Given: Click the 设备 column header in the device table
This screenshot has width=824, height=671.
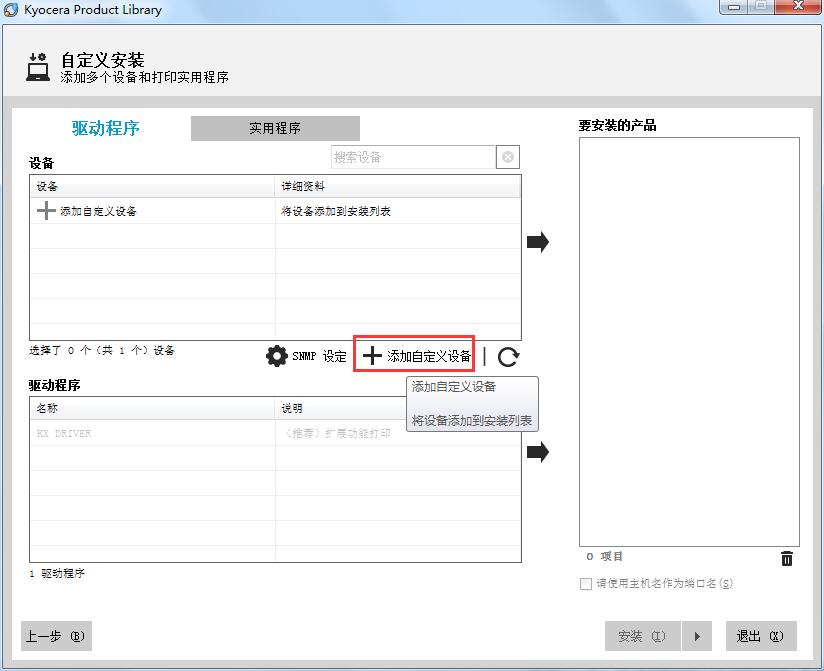Looking at the screenshot, I should [x=152, y=186].
